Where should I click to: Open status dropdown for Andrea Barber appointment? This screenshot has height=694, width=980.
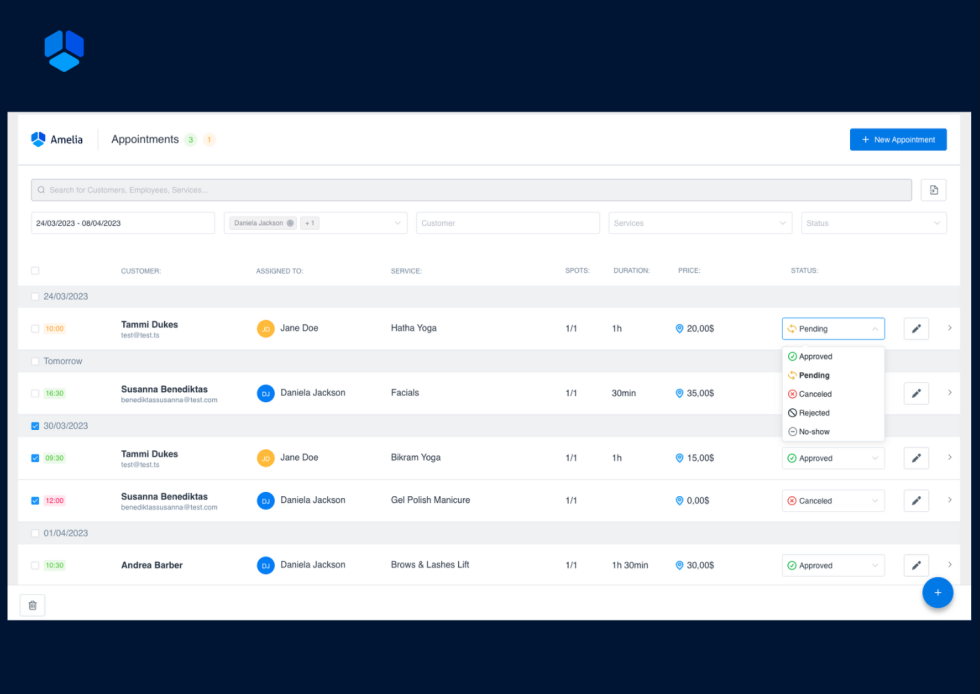[833, 566]
